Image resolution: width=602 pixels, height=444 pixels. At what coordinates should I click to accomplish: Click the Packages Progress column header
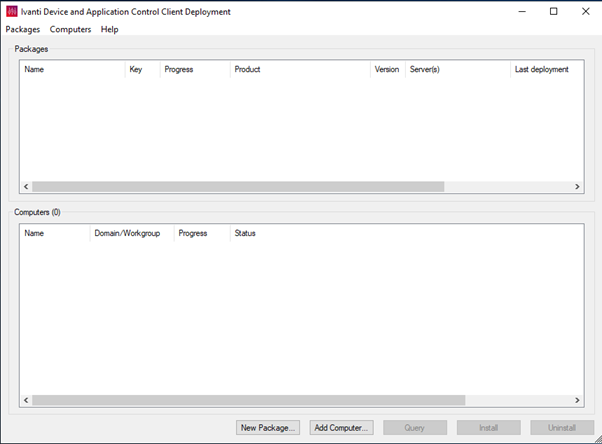point(194,70)
